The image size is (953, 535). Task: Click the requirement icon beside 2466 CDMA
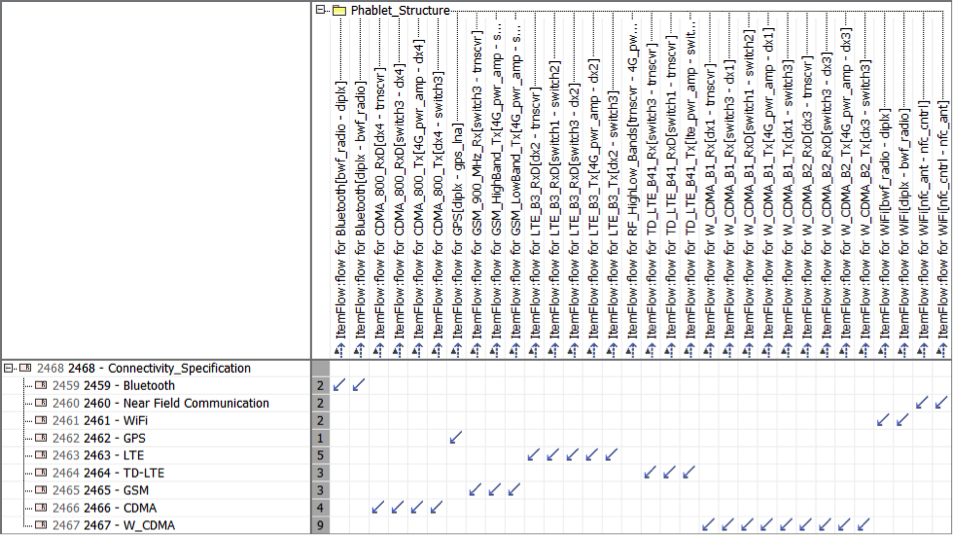41,508
